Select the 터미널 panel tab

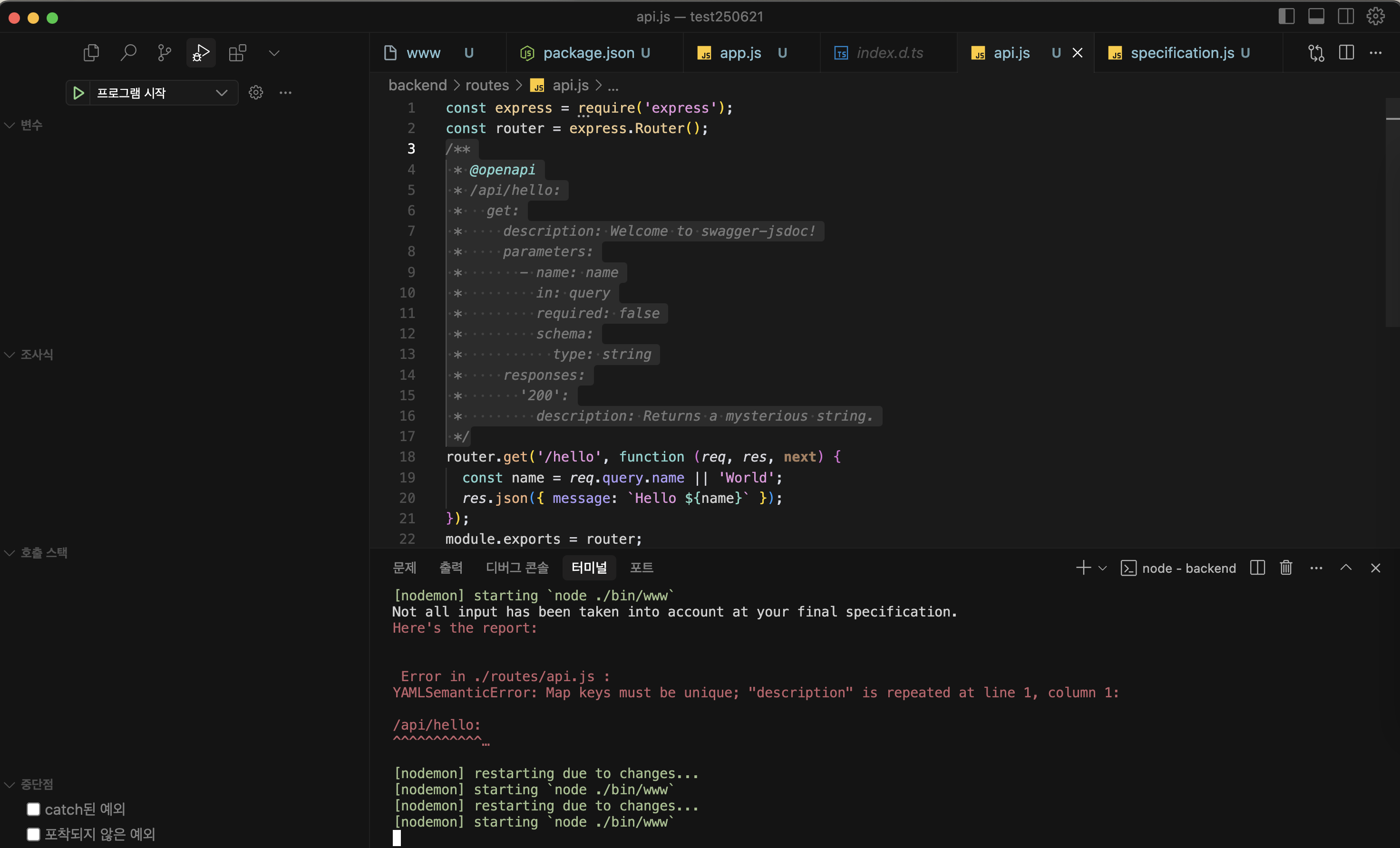pyautogui.click(x=589, y=568)
